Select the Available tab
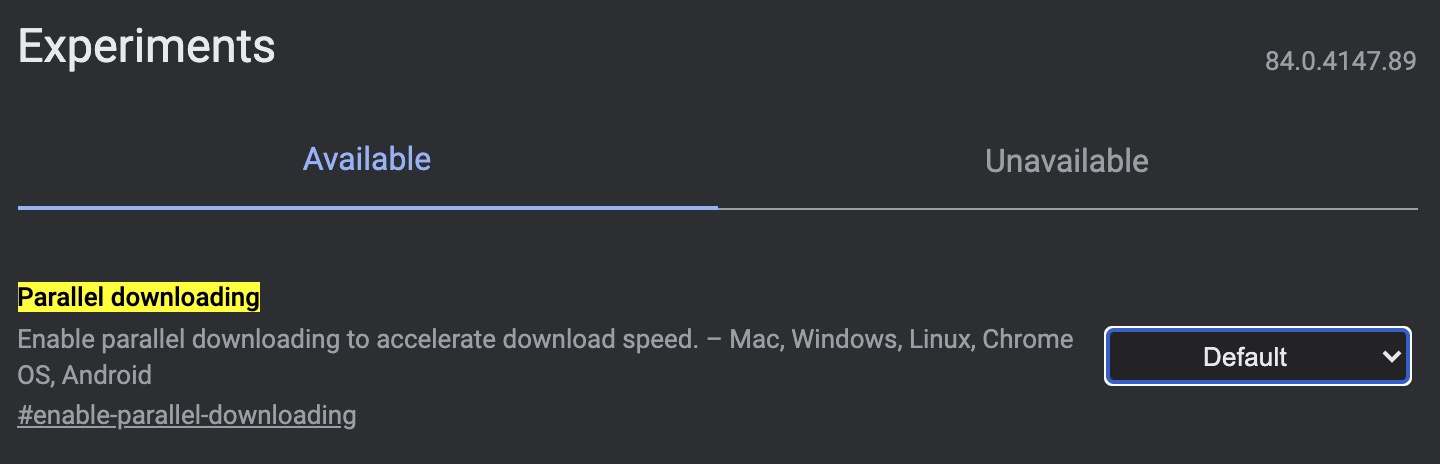1440x464 pixels. click(367, 159)
